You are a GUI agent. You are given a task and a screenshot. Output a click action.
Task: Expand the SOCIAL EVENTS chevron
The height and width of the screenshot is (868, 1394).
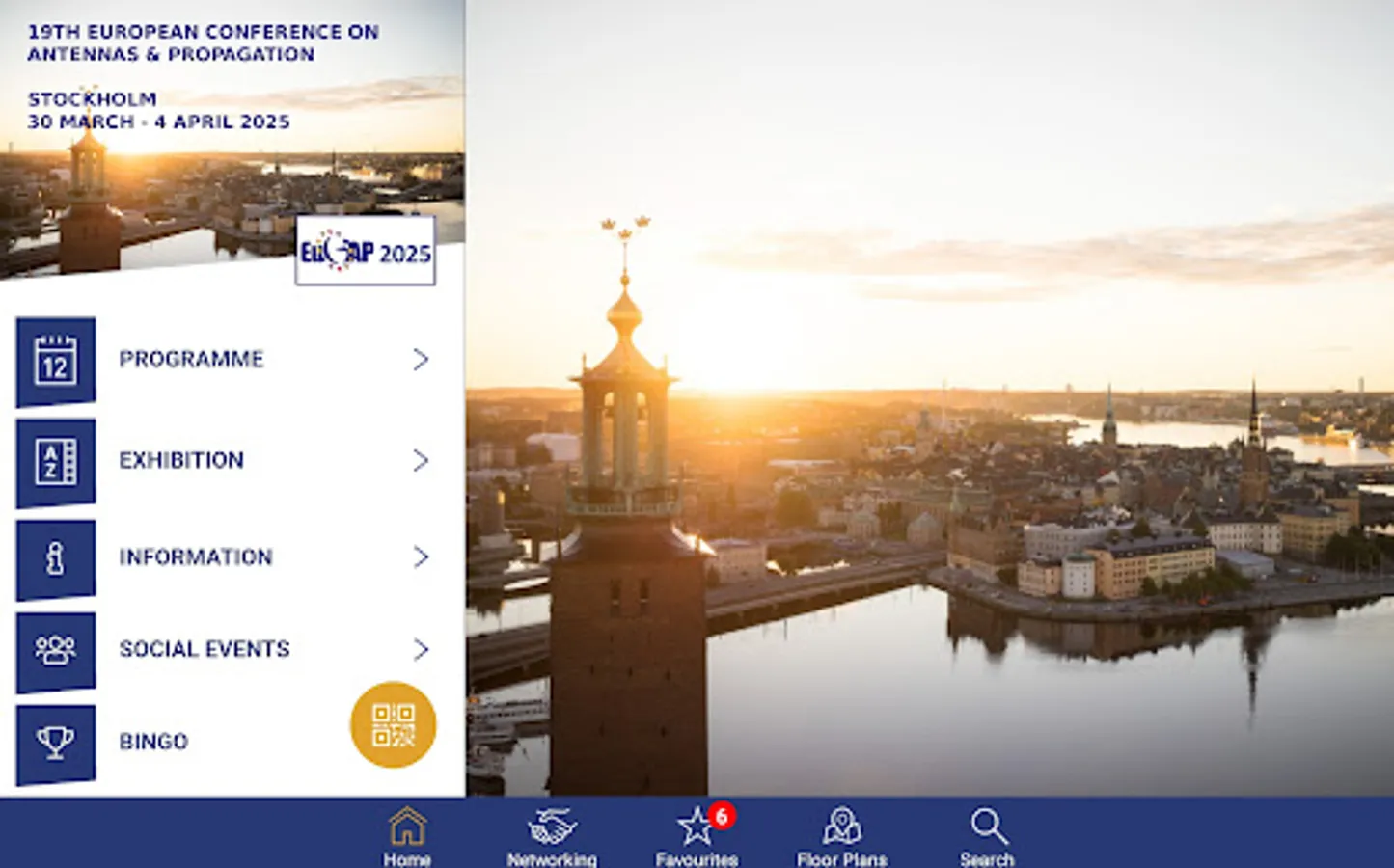tap(422, 649)
